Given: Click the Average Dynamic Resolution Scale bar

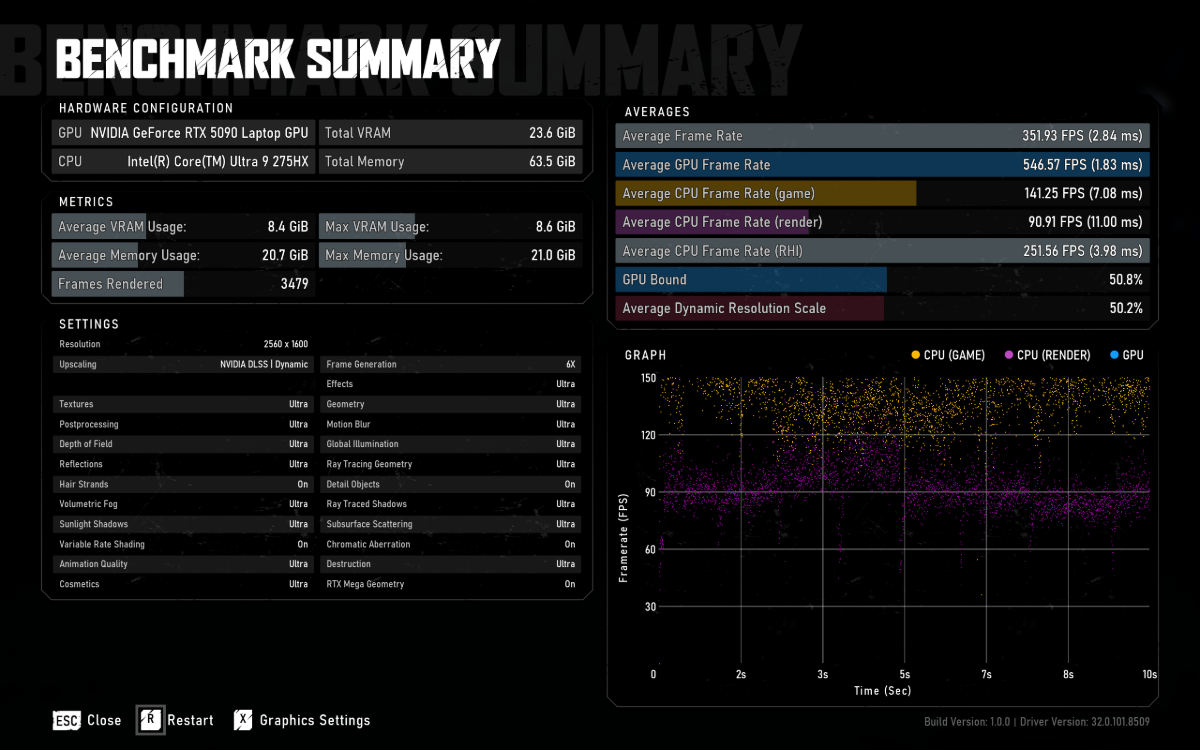Looking at the screenshot, I should coord(882,308).
